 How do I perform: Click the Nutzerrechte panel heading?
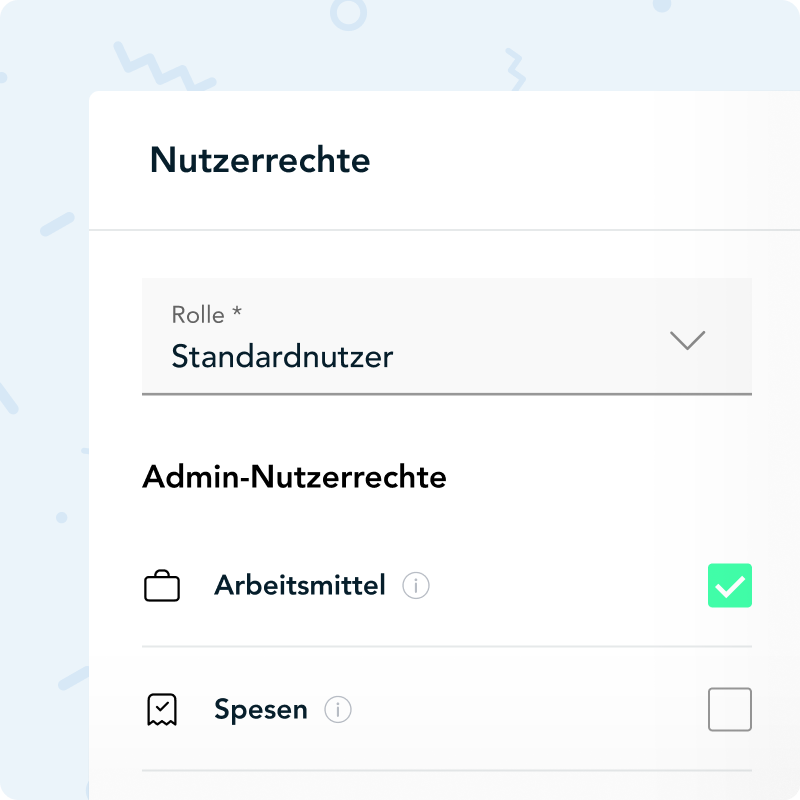[x=260, y=160]
